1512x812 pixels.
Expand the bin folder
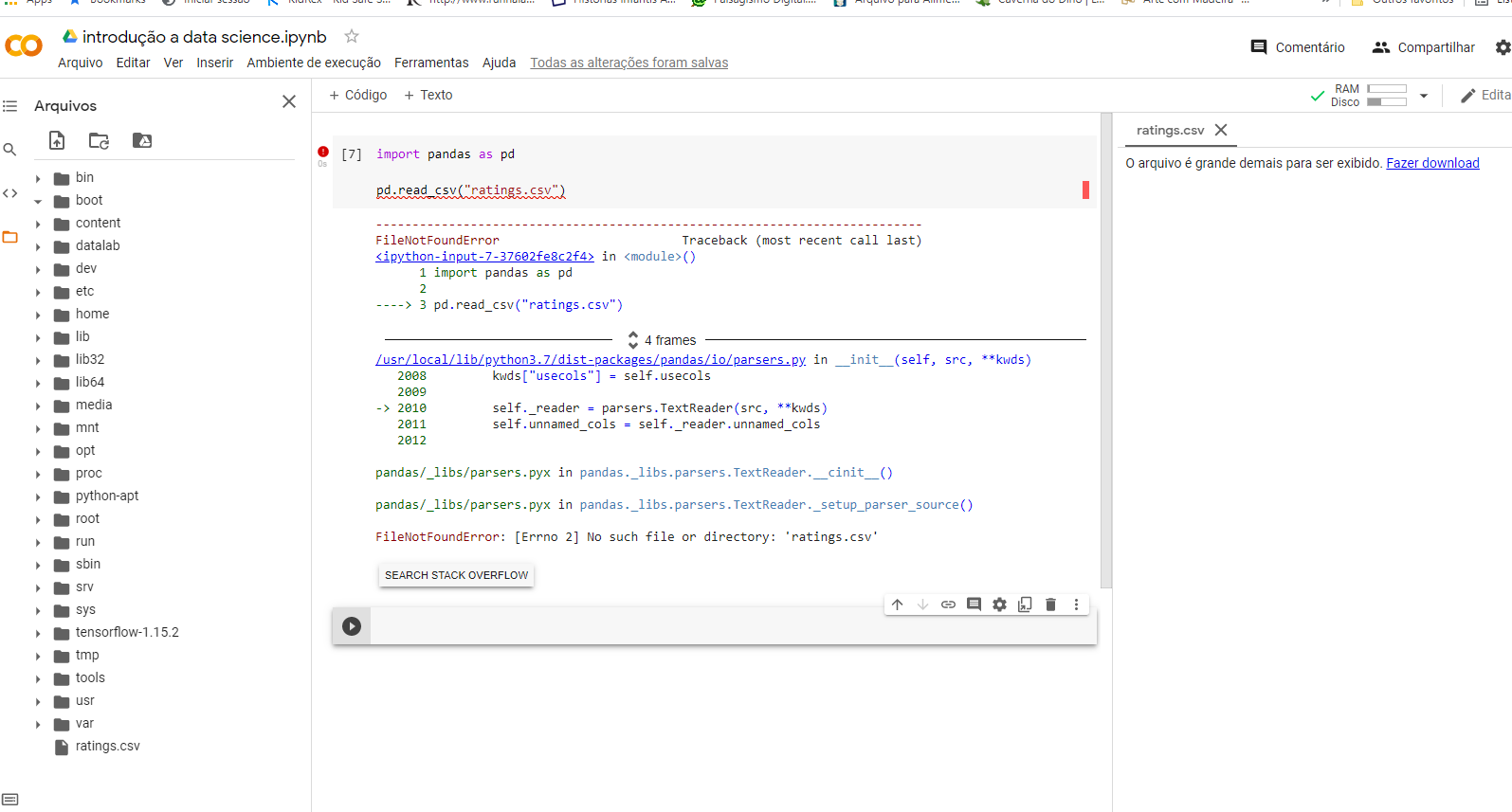(x=38, y=178)
